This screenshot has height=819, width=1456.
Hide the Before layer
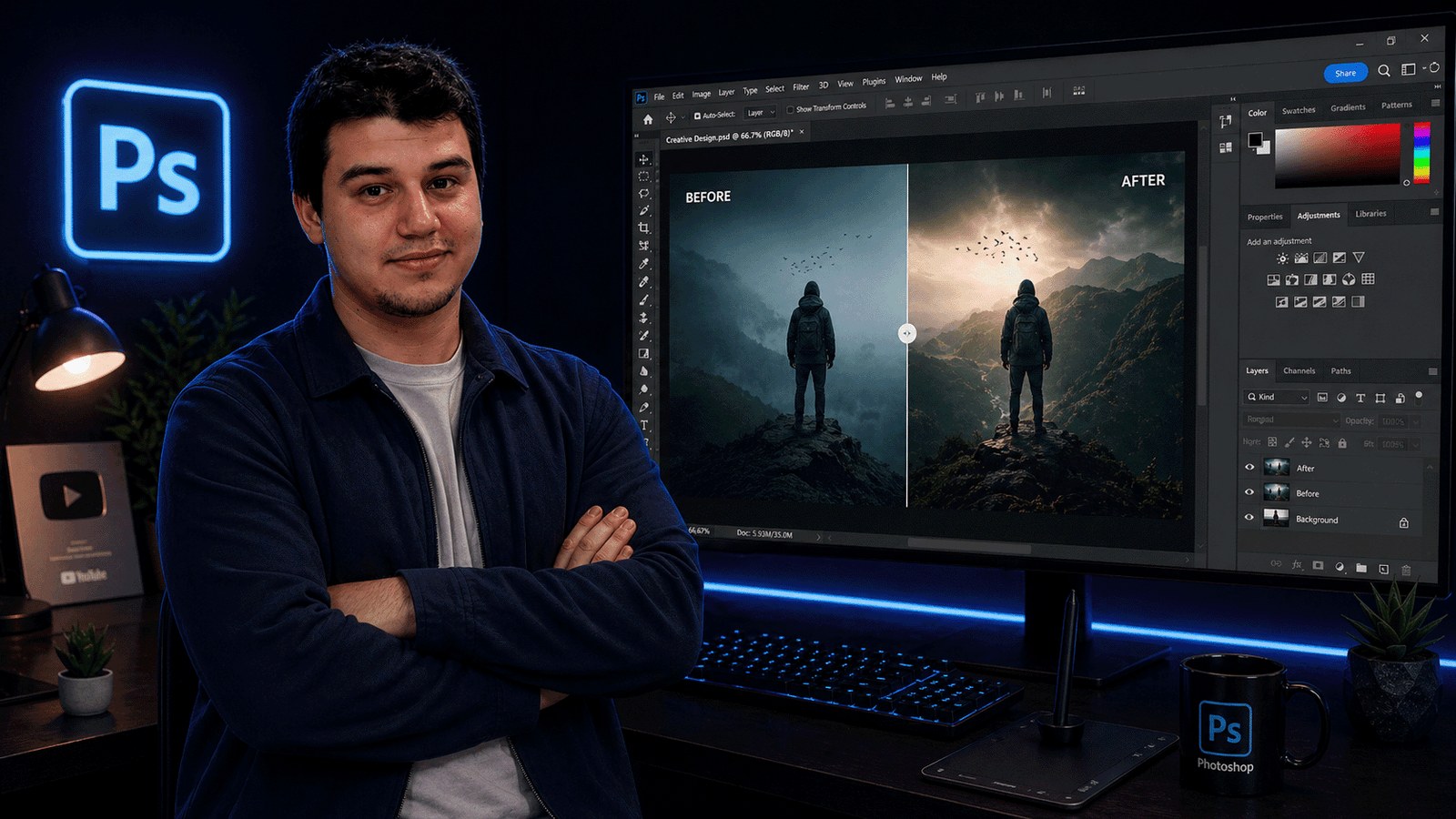click(1249, 491)
